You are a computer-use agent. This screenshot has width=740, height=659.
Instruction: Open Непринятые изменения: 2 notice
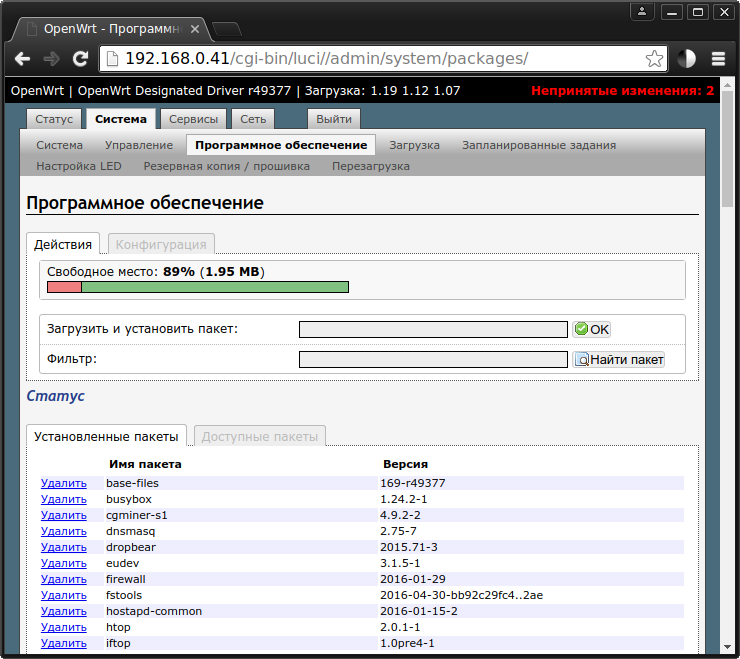pyautogui.click(x=622, y=91)
